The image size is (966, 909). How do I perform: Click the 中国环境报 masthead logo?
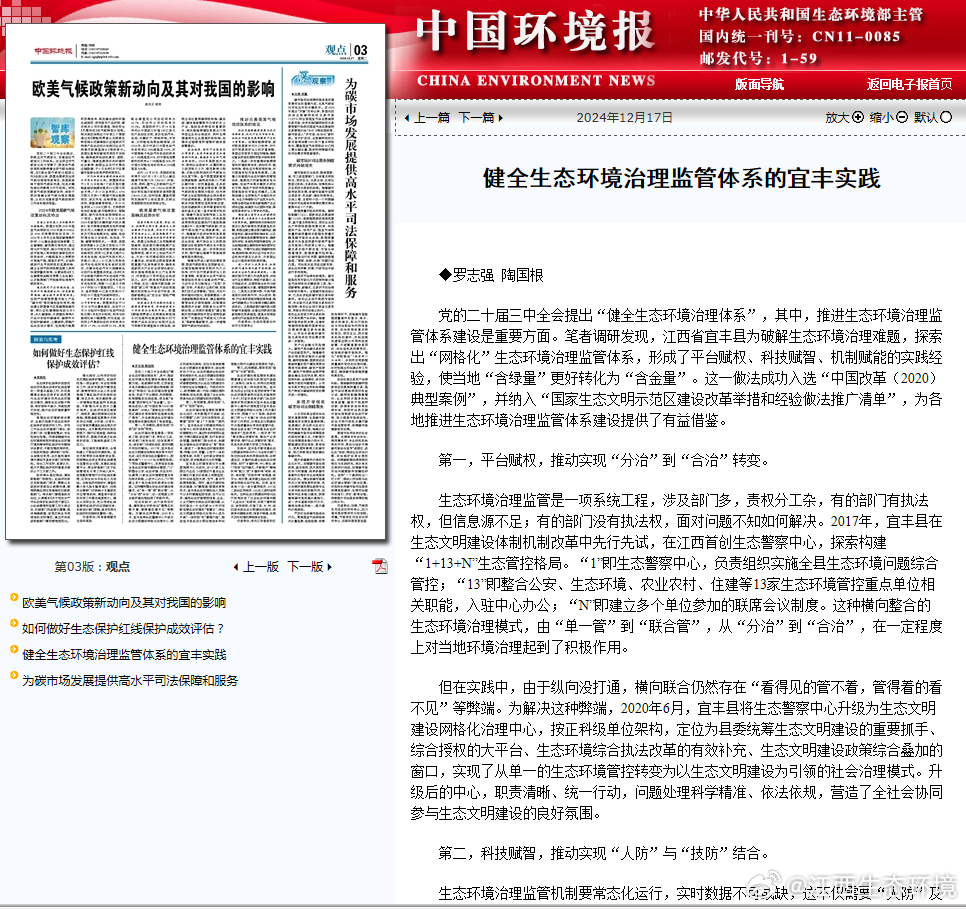click(534, 31)
